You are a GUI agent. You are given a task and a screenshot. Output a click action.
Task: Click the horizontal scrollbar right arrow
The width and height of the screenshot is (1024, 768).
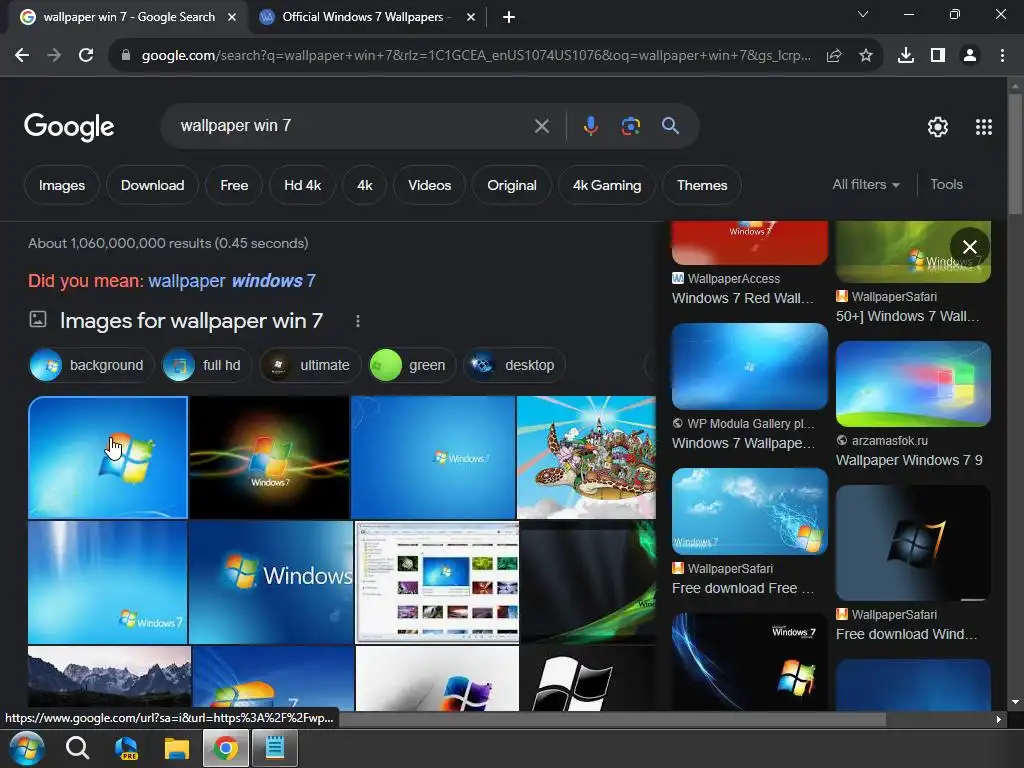[998, 719]
